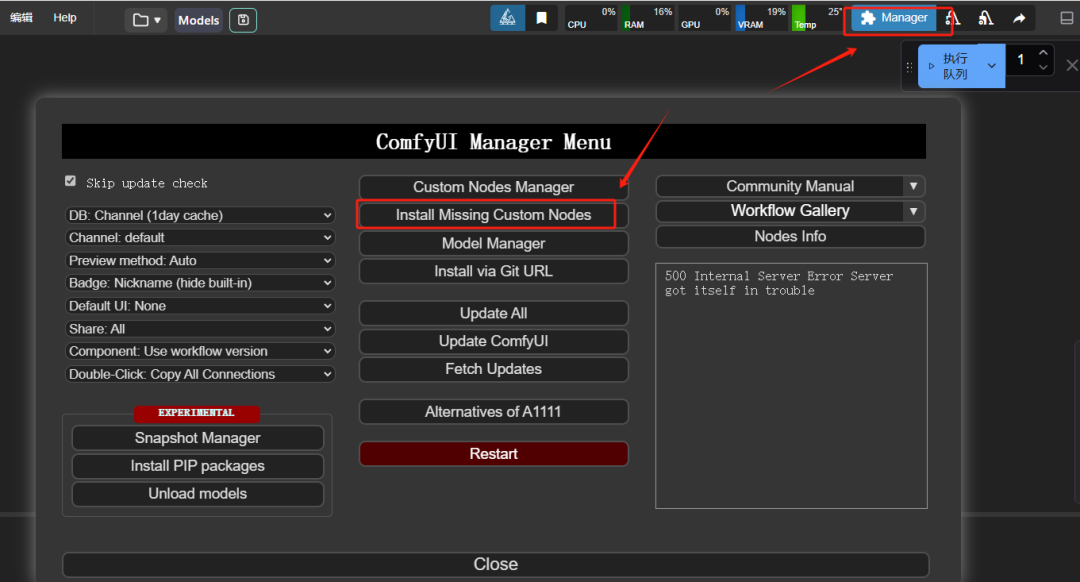Open the folder workflow icon in toolbar
The image size is (1080, 582).
coord(146,20)
